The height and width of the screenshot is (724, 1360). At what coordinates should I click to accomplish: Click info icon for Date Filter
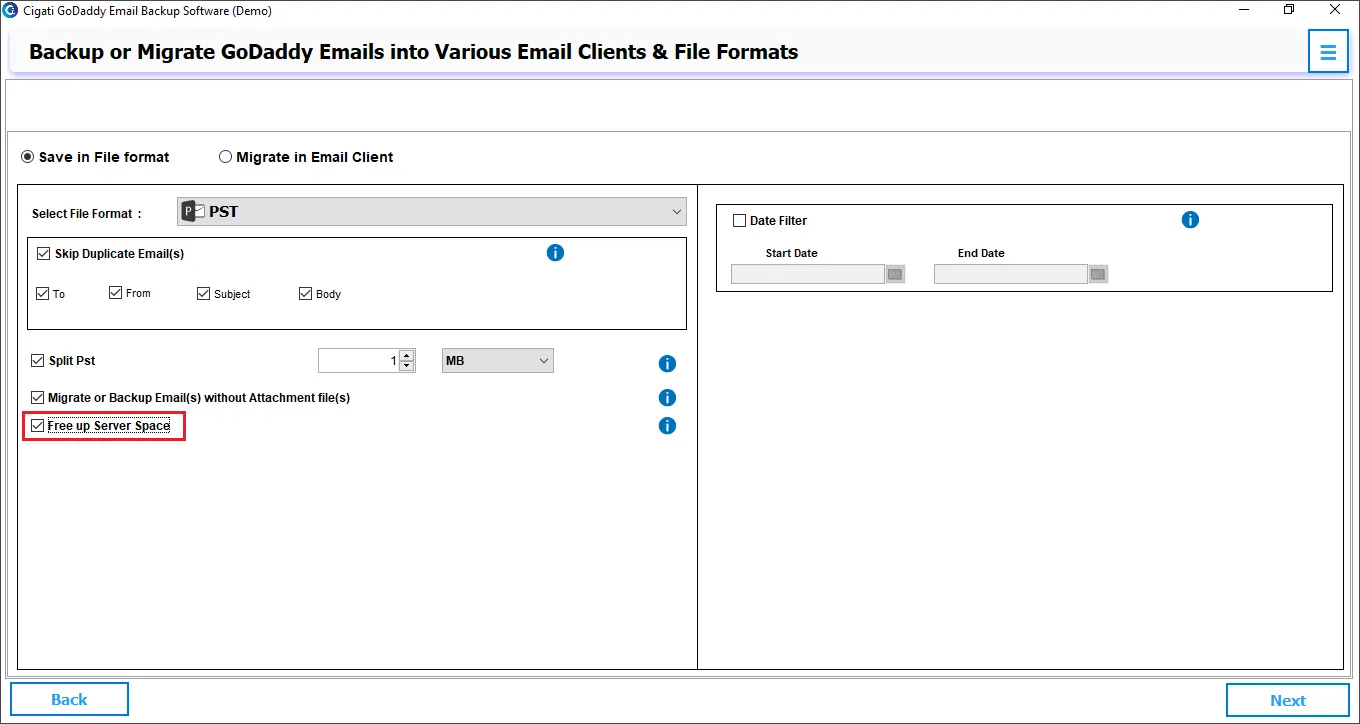click(1190, 220)
